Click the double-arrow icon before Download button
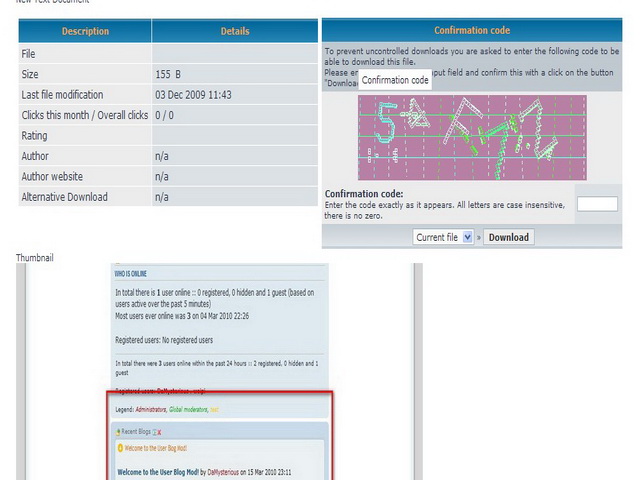The width and height of the screenshot is (640, 480). click(x=478, y=238)
